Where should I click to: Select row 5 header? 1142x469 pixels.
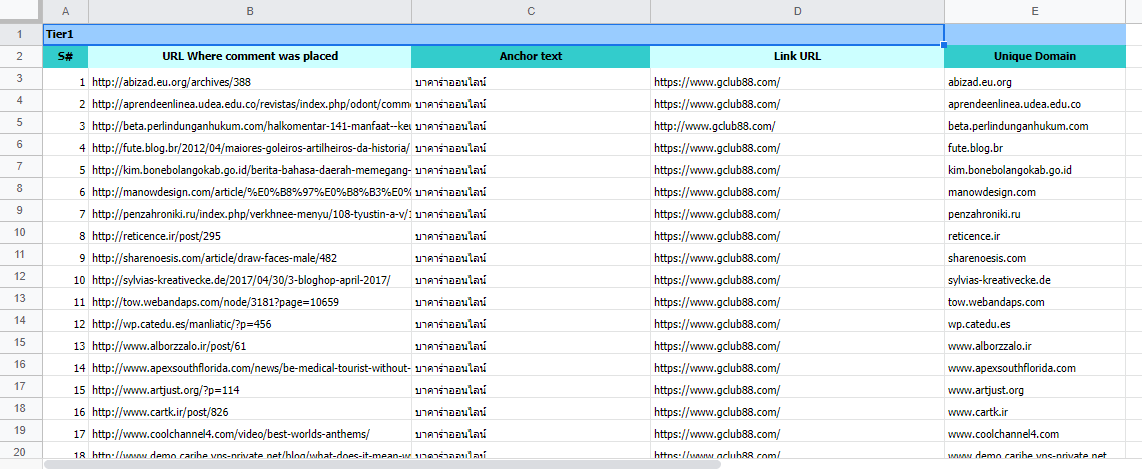[21, 126]
